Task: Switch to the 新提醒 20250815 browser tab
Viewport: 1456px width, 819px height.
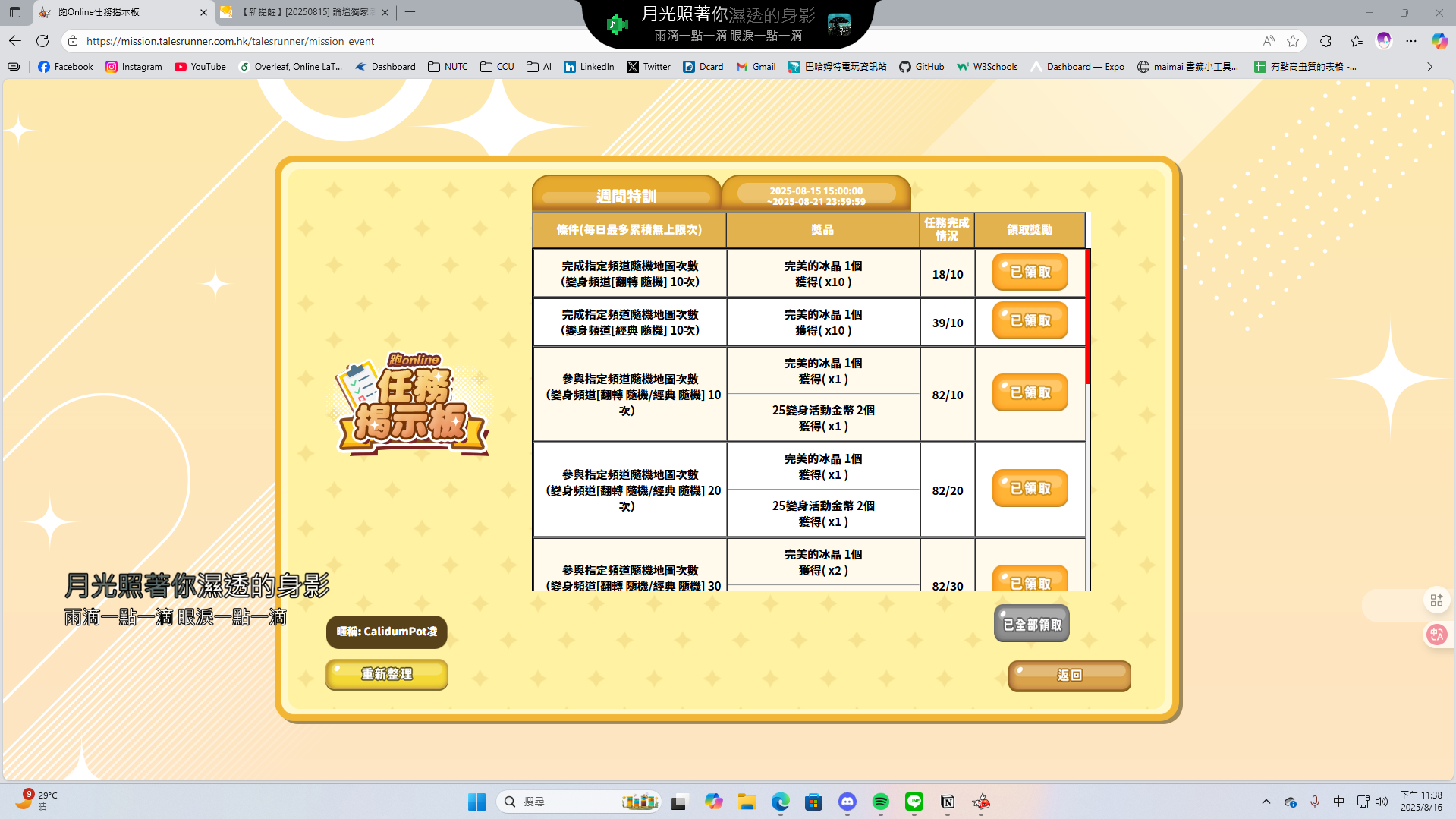Action: click(303, 12)
